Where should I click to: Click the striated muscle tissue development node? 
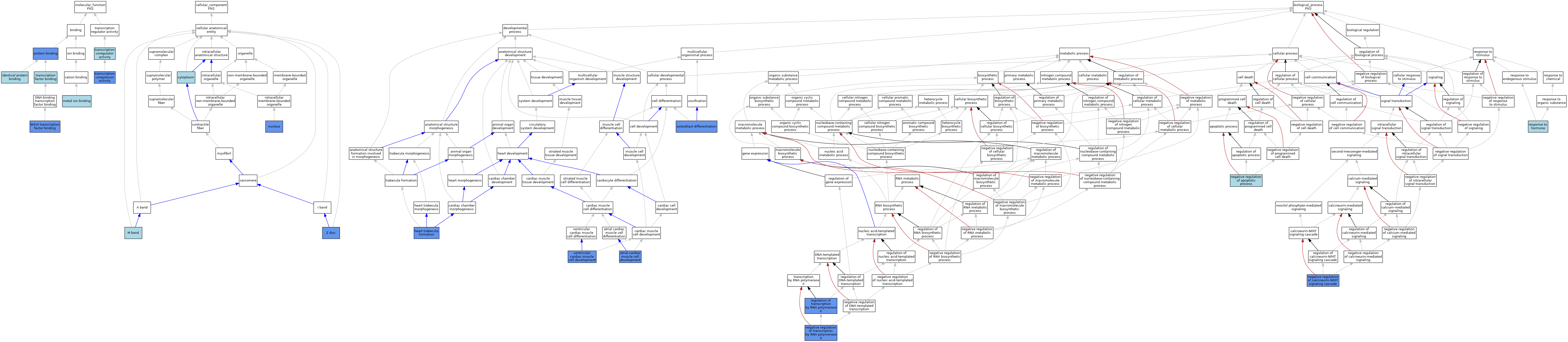[561, 154]
